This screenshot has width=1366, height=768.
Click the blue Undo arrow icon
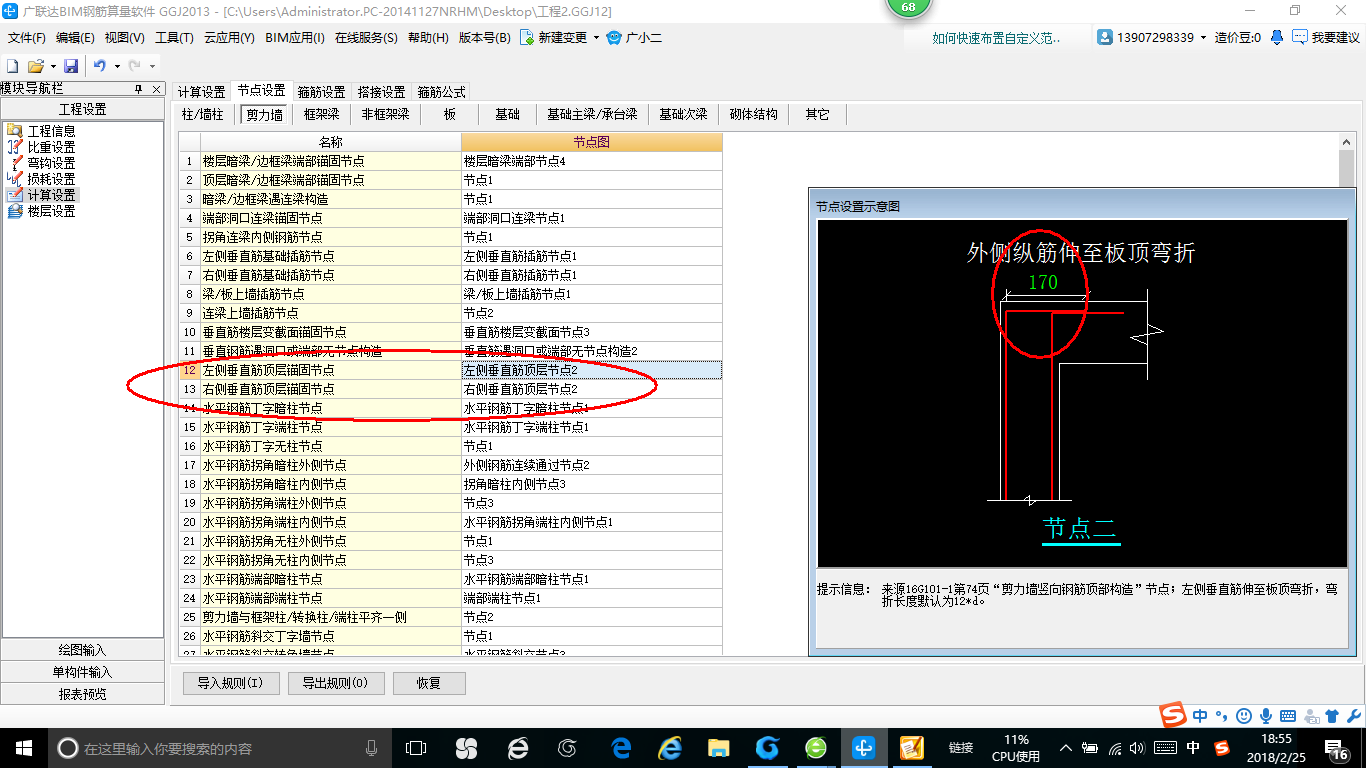coord(100,66)
